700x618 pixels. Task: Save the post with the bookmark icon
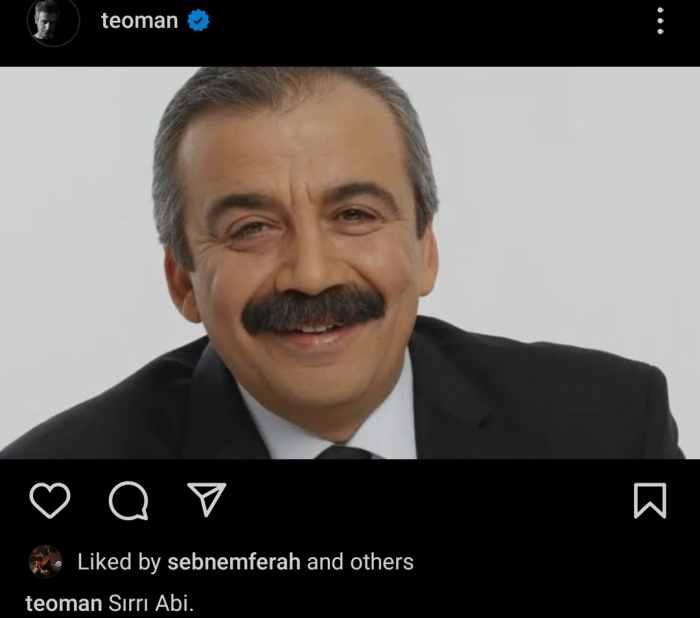(650, 501)
